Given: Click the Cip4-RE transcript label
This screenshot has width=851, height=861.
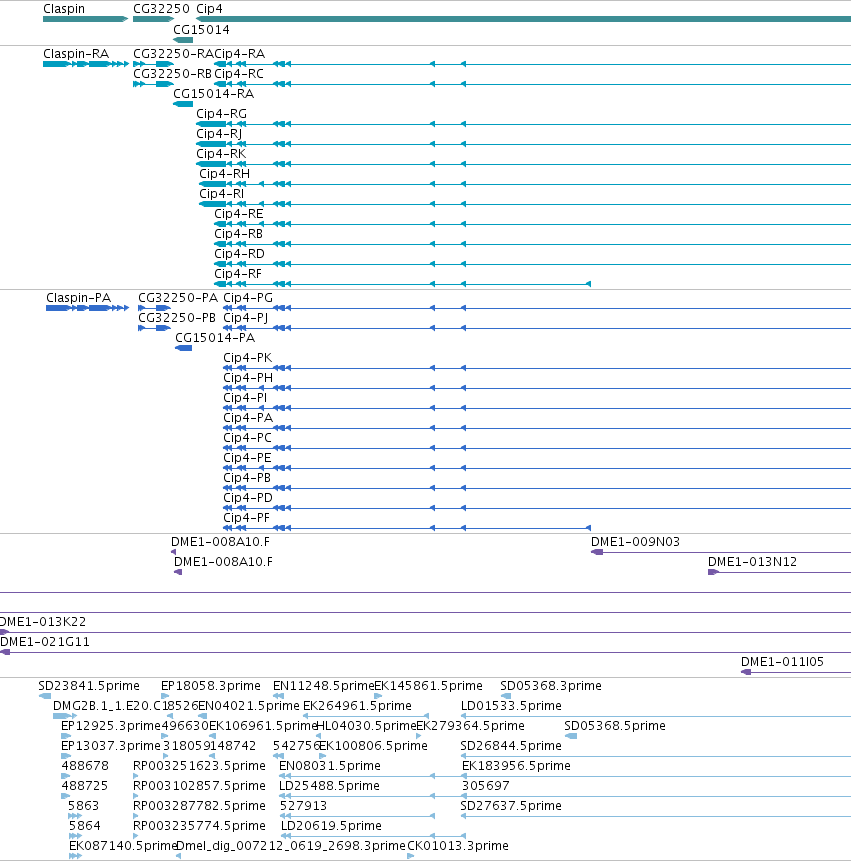Looking at the screenshot, I should 238,214.
